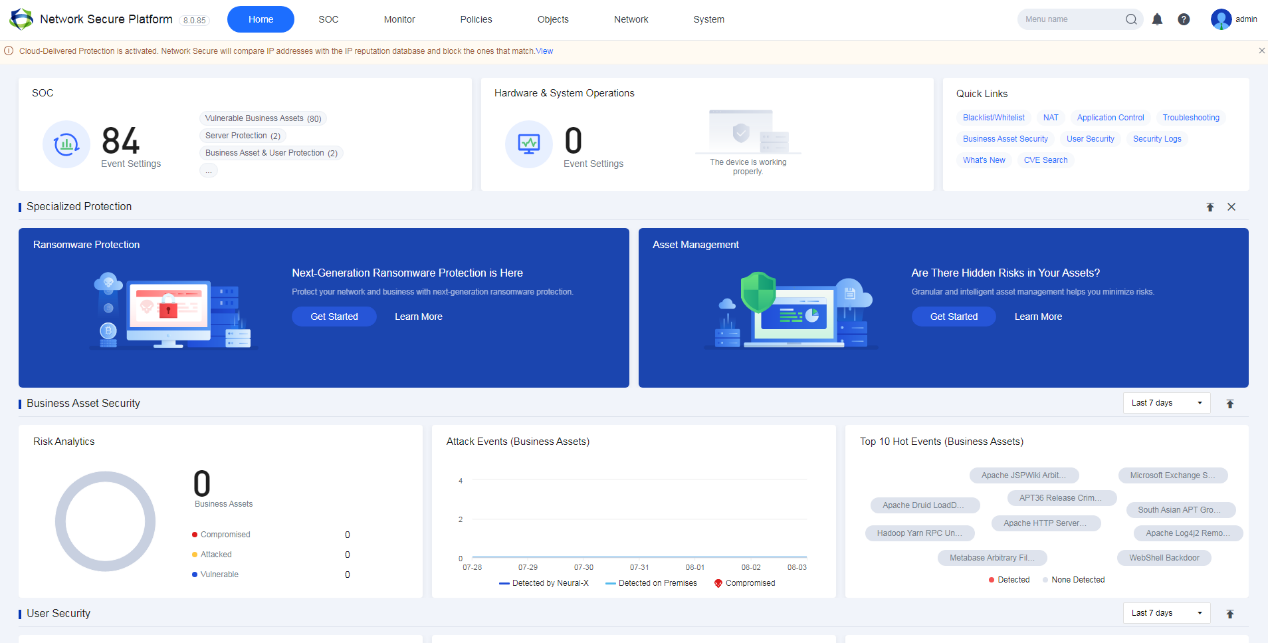This screenshot has width=1268, height=643.
Task: Open the help question mark icon
Action: (1184, 19)
